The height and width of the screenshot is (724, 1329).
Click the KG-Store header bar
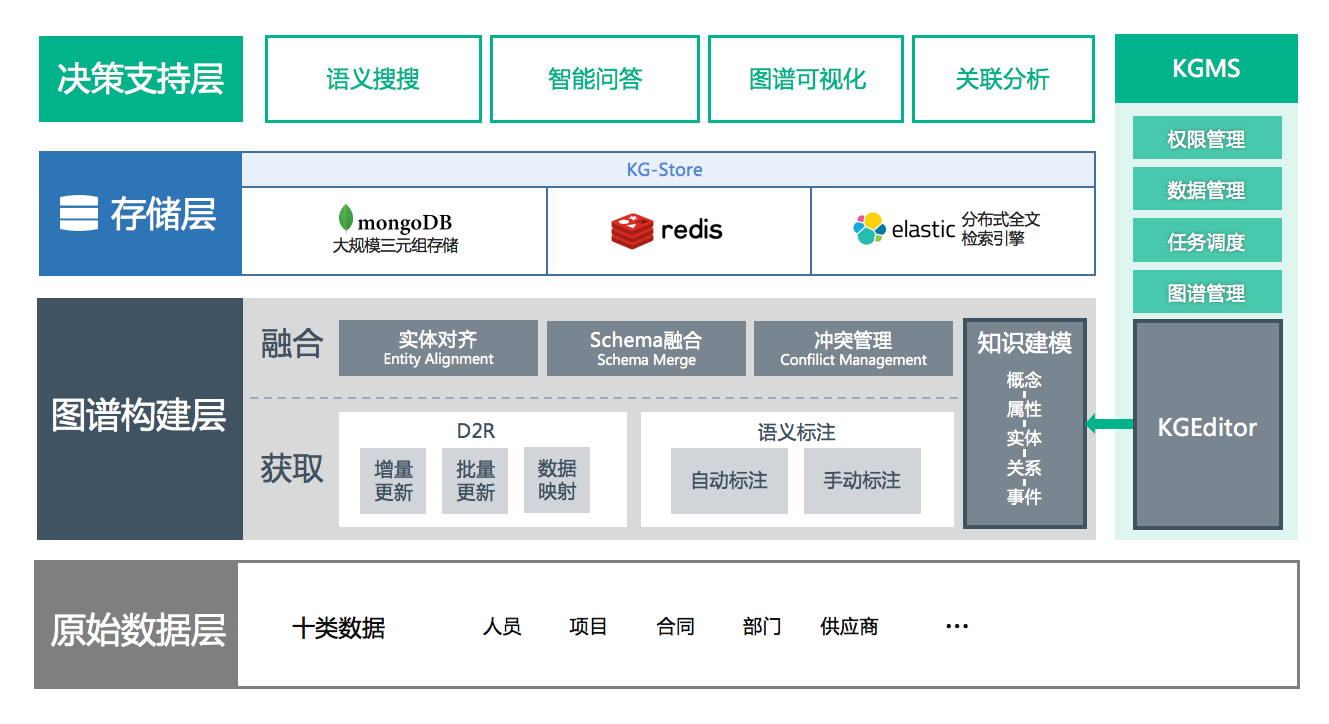coord(668,170)
